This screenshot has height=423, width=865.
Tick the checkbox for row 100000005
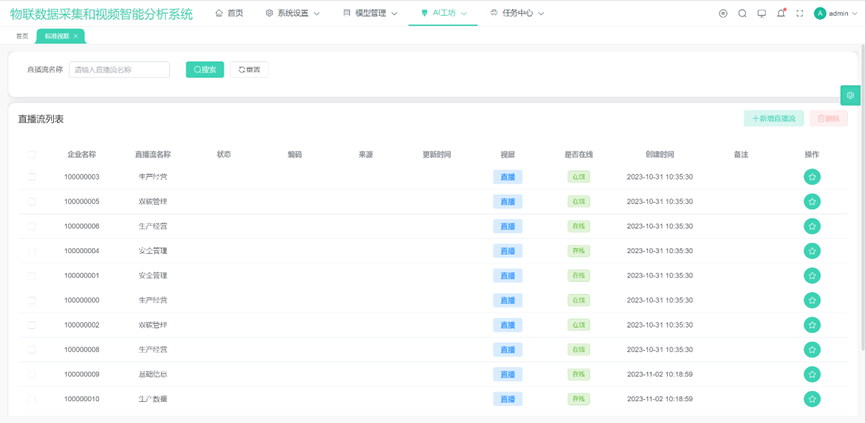pyautogui.click(x=31, y=202)
